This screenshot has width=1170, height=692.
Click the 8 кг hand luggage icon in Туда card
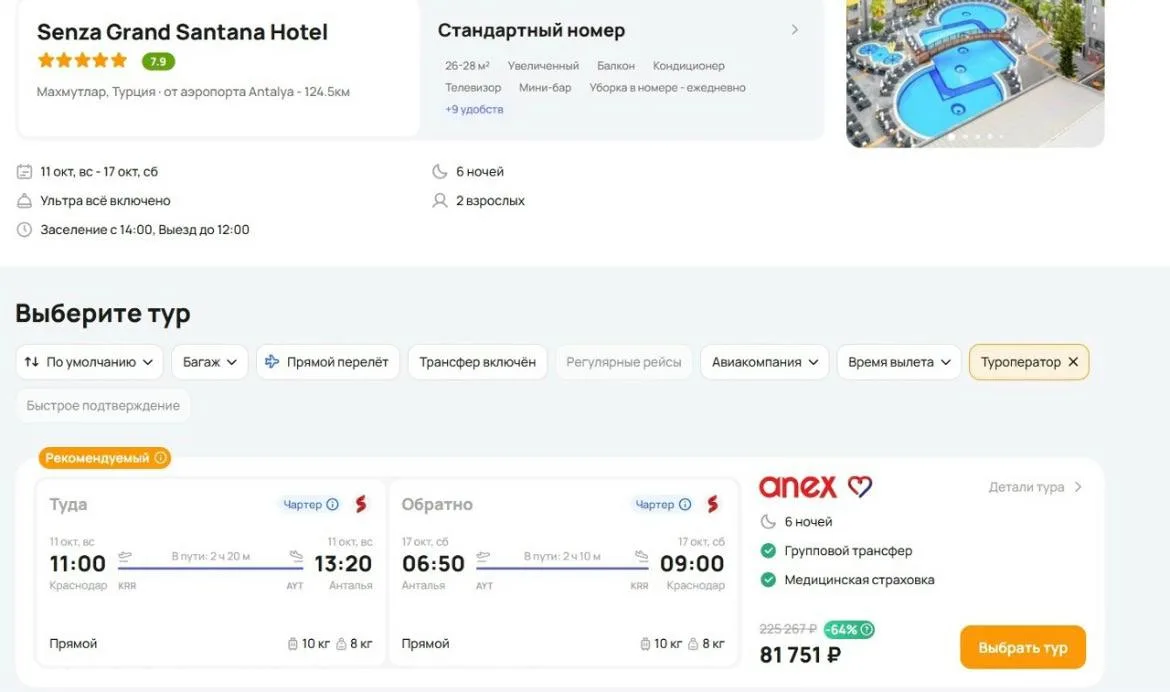[x=341, y=643]
